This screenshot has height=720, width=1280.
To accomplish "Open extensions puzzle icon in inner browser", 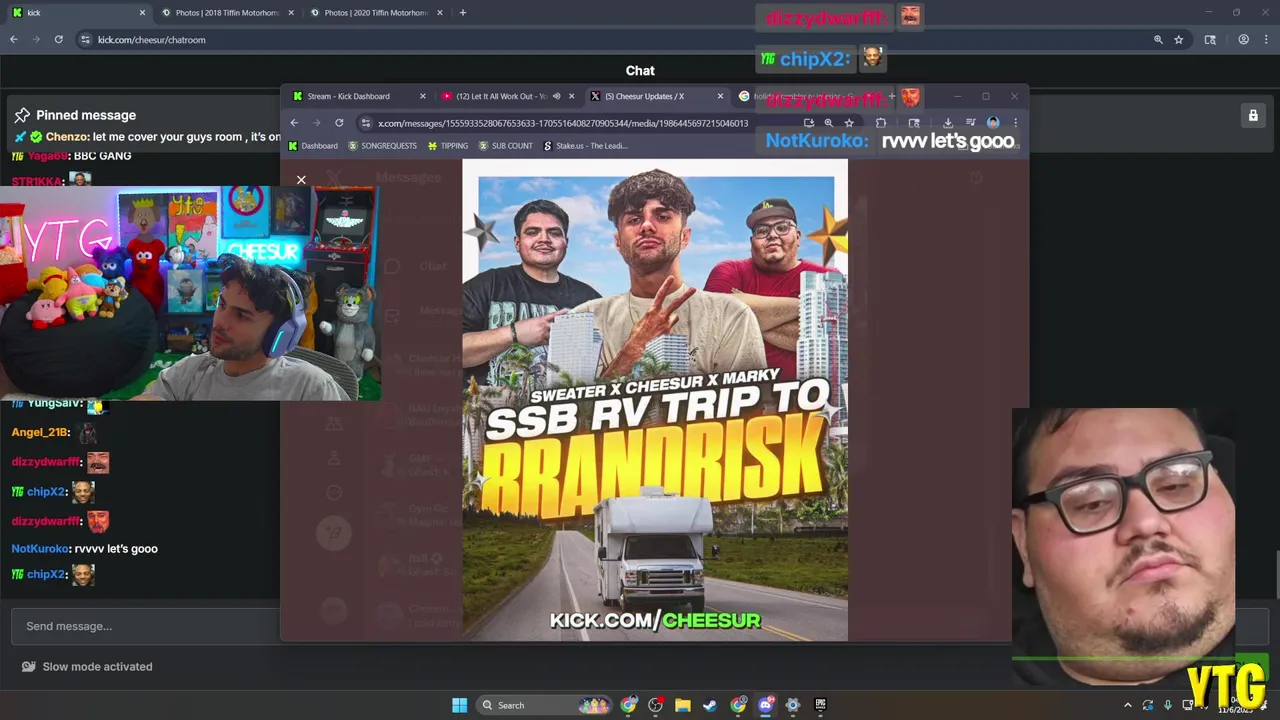I will [x=880, y=123].
